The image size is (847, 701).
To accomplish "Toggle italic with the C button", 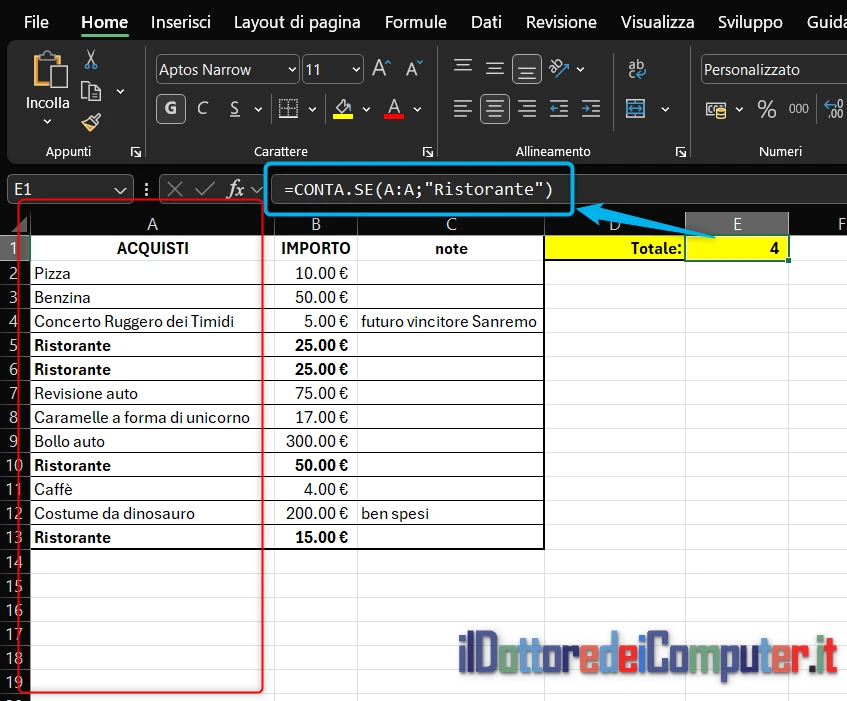I will click(x=203, y=109).
